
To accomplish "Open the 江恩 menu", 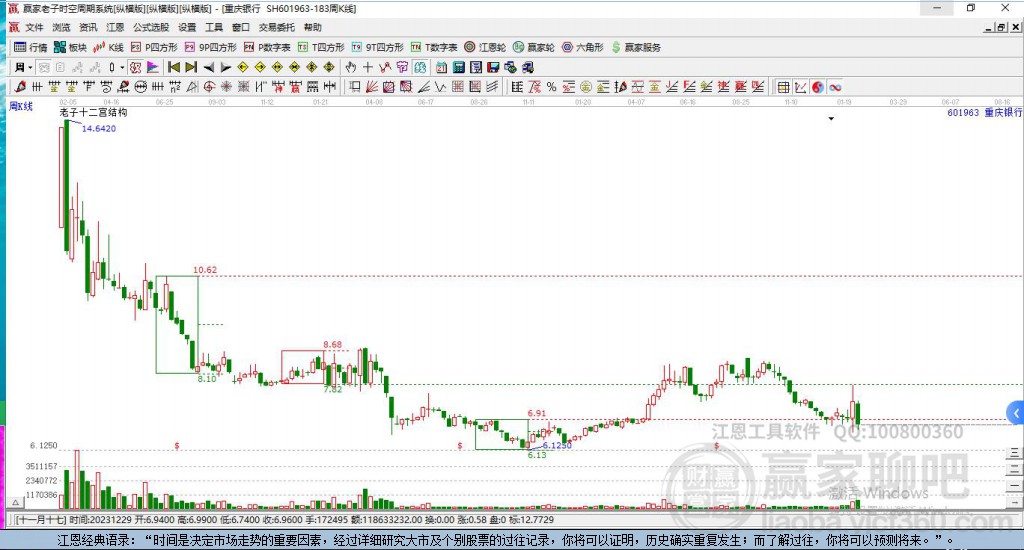I will (x=115, y=27).
